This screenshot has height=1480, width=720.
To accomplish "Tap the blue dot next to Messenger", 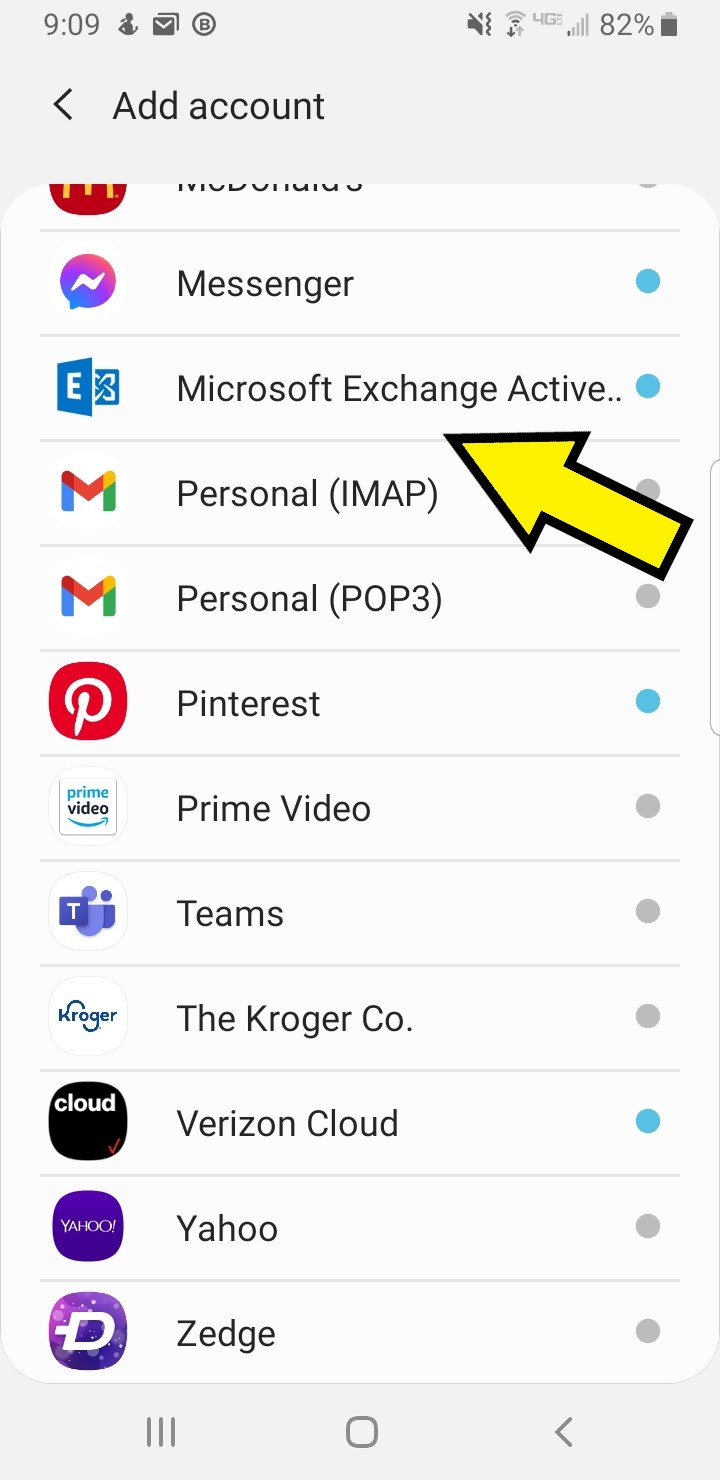I will [x=648, y=282].
